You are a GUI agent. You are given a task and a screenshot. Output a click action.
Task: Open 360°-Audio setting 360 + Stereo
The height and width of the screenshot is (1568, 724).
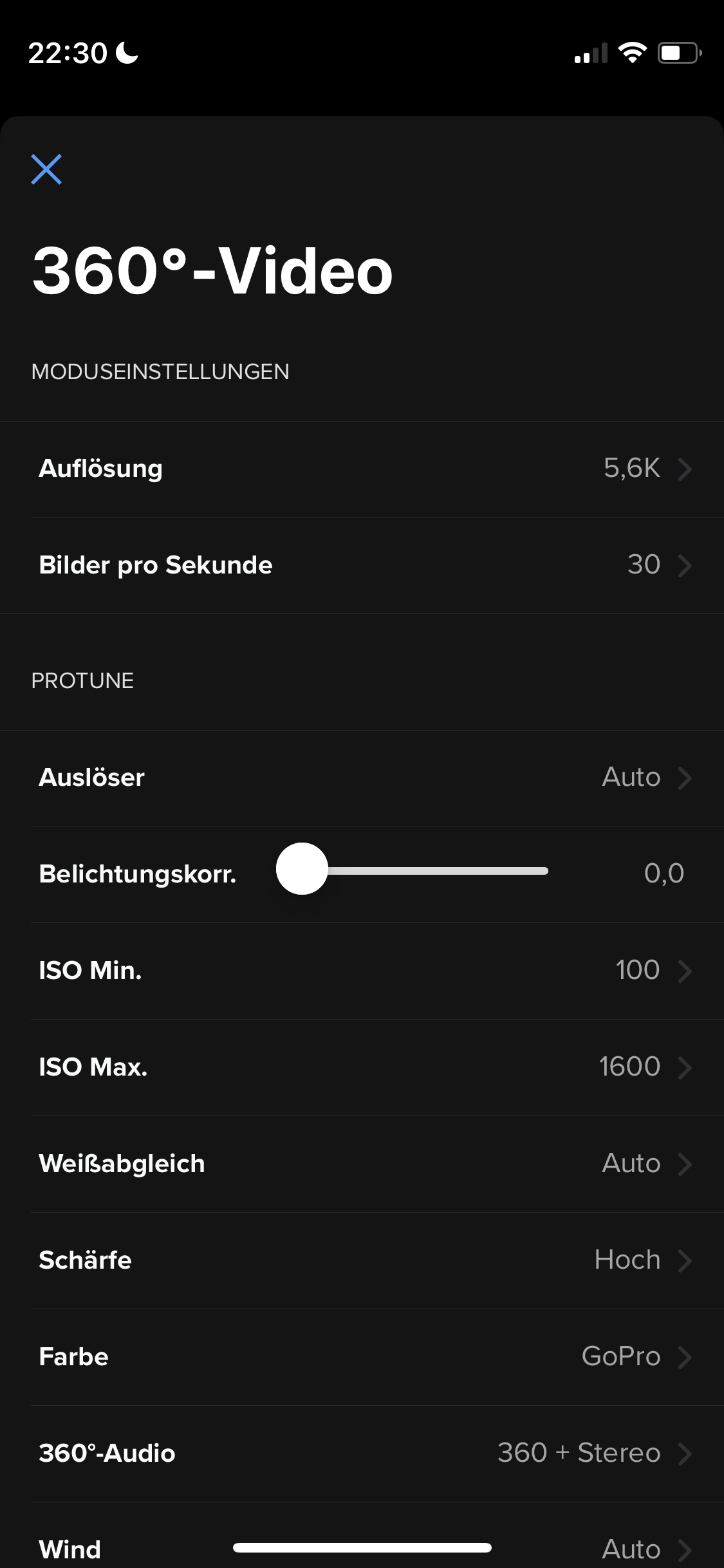tap(362, 1454)
